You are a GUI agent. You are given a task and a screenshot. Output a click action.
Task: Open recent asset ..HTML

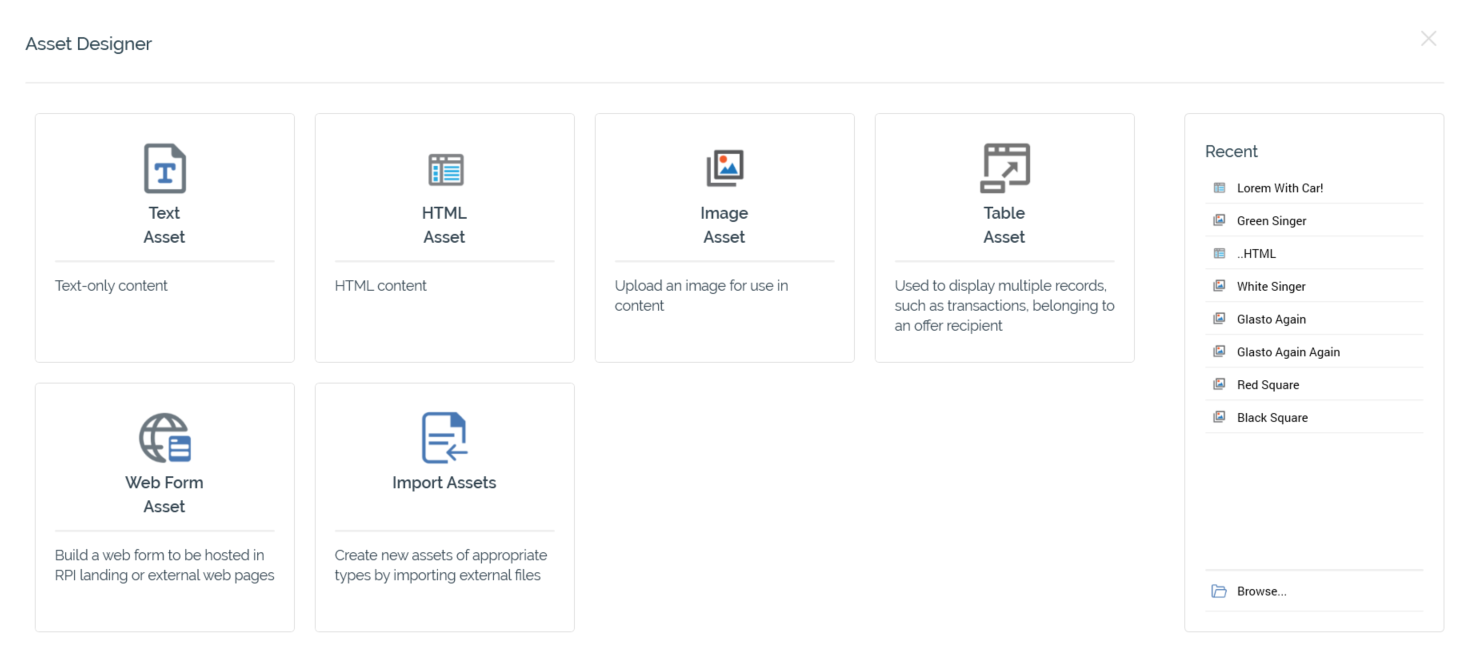pos(1256,254)
